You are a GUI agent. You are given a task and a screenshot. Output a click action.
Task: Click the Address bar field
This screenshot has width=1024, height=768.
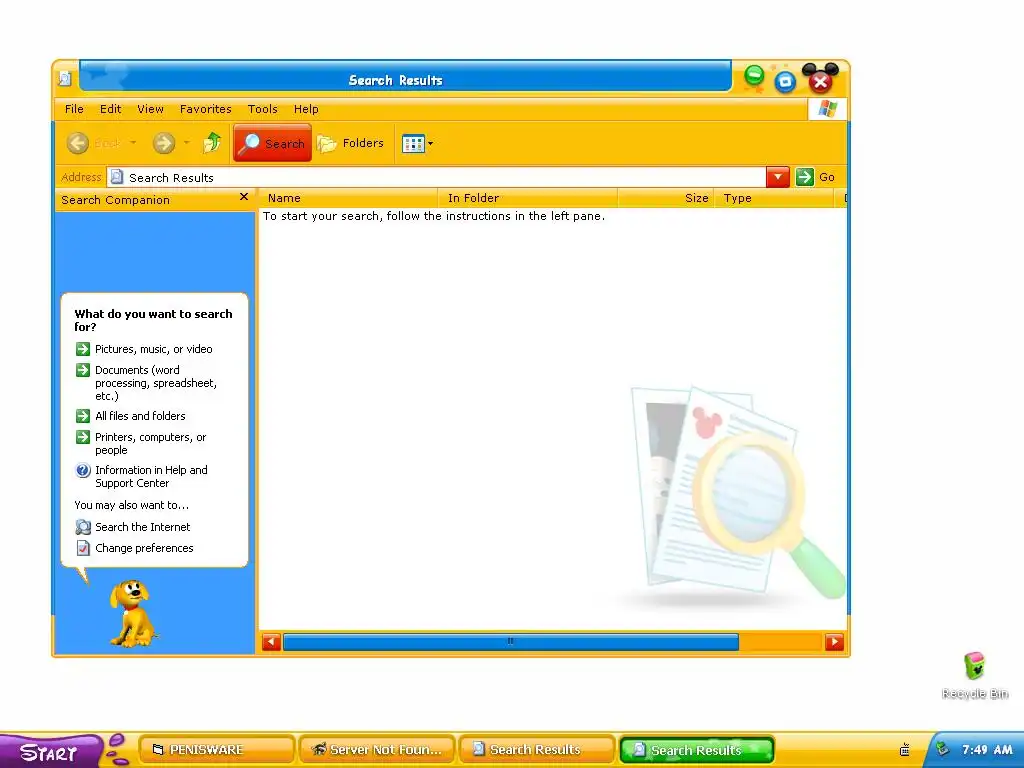pos(436,177)
